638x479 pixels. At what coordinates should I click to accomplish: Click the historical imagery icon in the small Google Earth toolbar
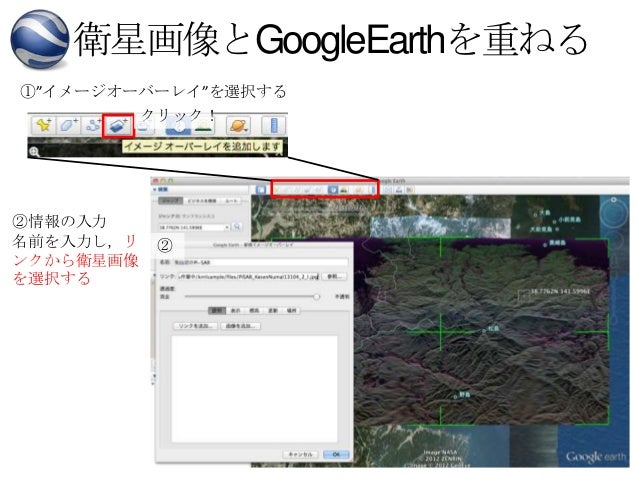click(x=333, y=190)
